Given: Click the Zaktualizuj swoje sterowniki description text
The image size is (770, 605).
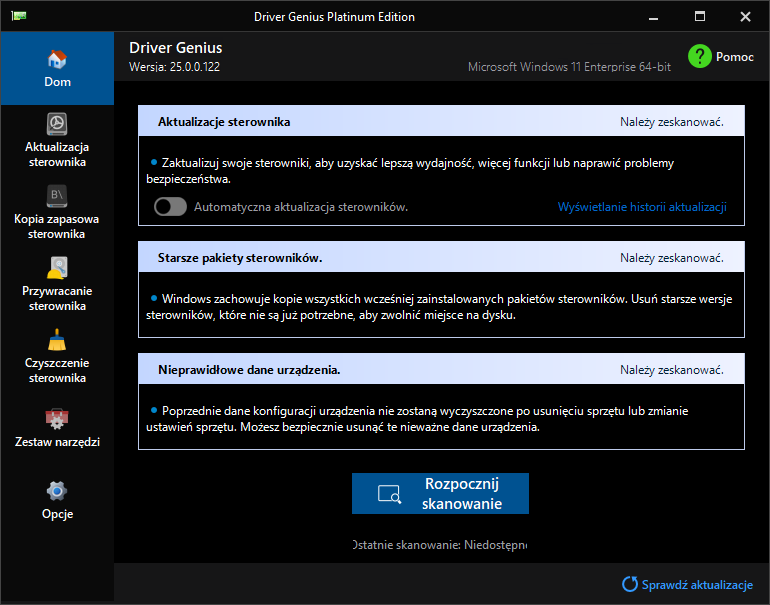Looking at the screenshot, I should 410,171.
